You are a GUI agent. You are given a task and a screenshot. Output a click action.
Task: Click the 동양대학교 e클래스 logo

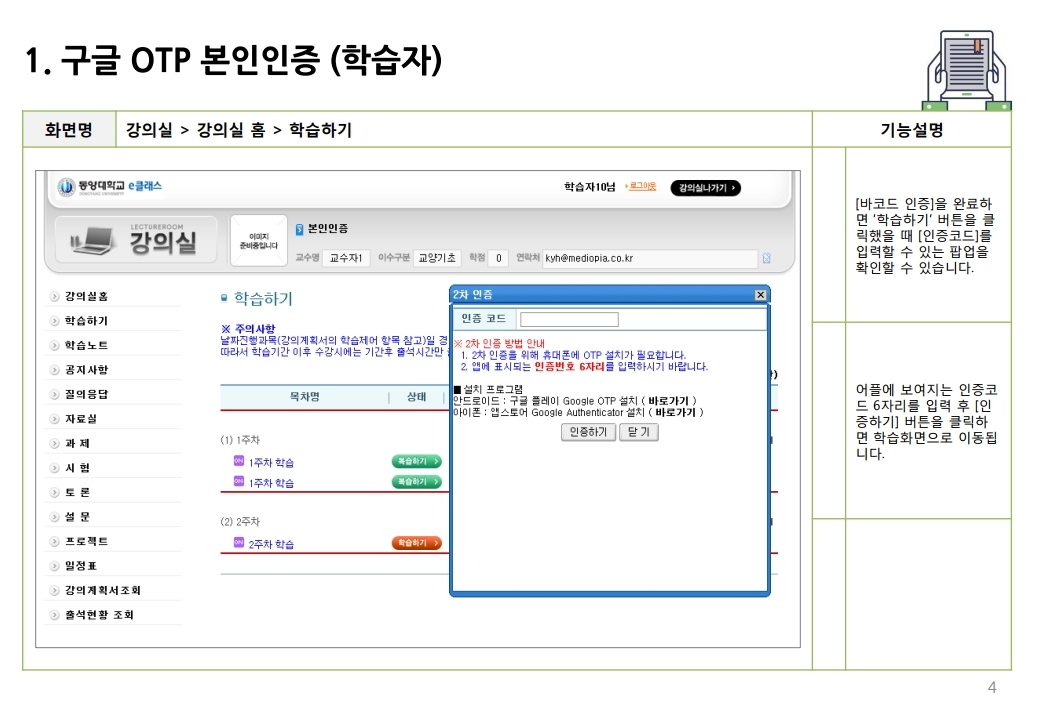pos(110,187)
